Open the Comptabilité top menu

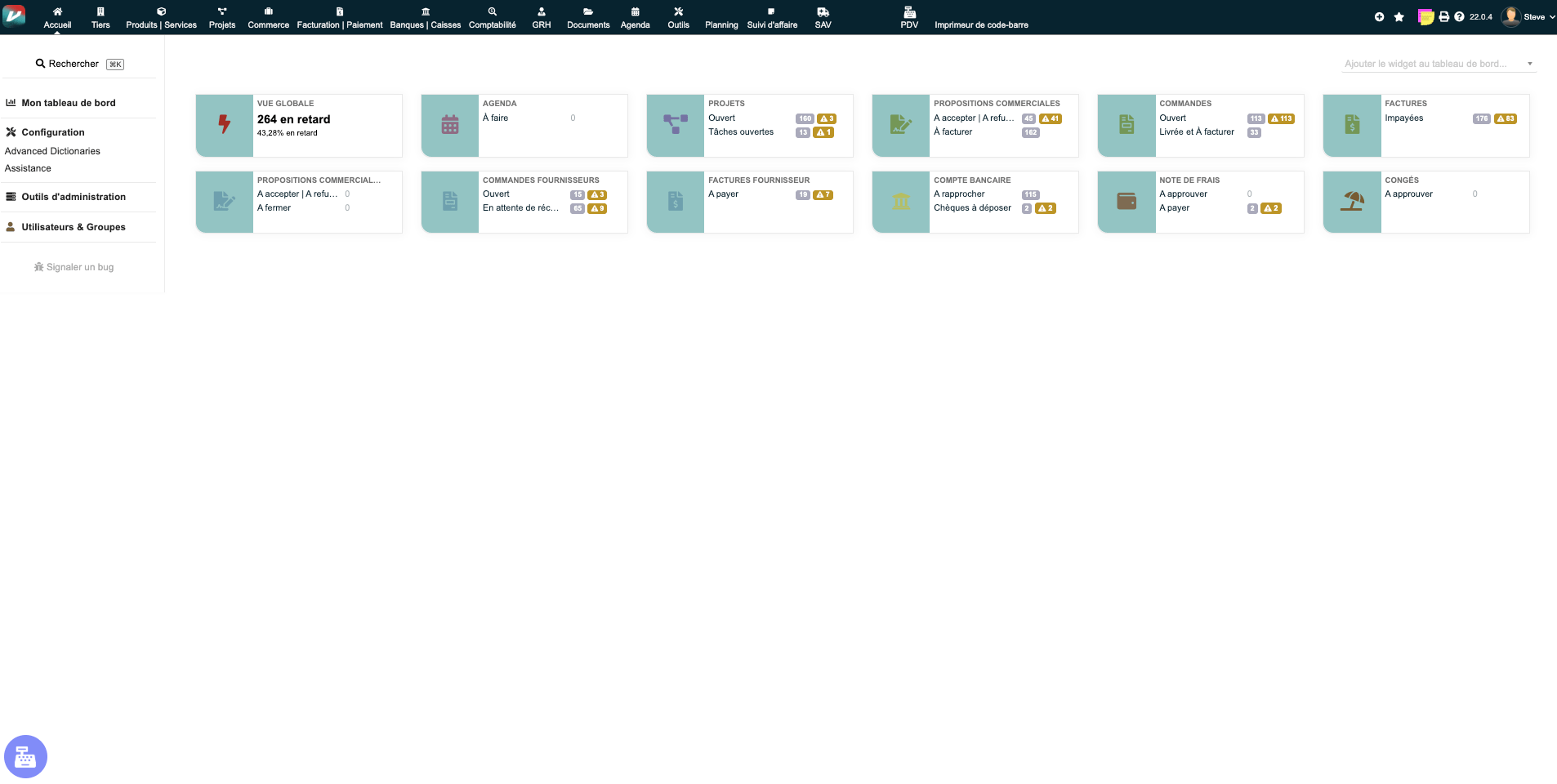point(492,18)
